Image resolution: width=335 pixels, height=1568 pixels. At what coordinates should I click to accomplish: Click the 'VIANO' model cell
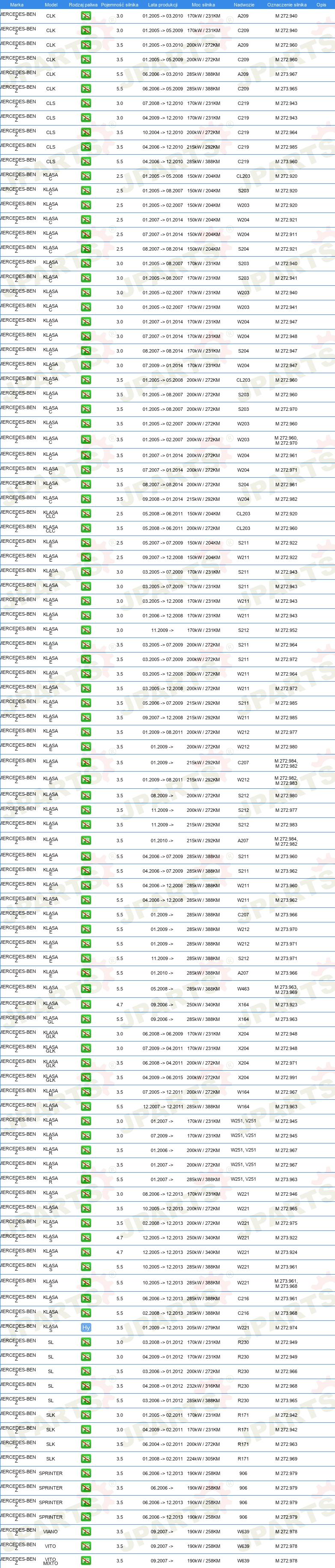pyautogui.click(x=51, y=1532)
